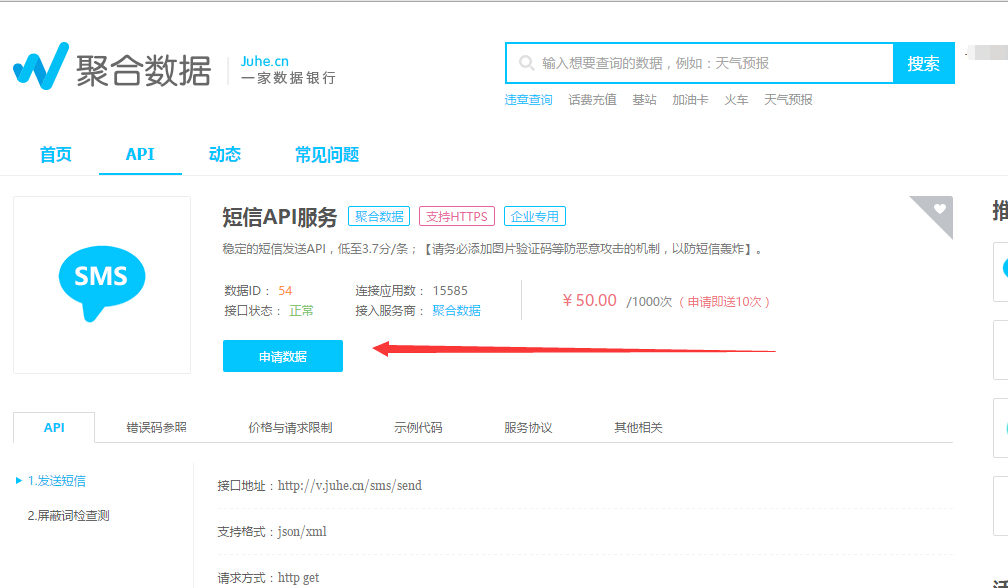
Task: Open the 首页 home menu
Action: pyautogui.click(x=56, y=154)
